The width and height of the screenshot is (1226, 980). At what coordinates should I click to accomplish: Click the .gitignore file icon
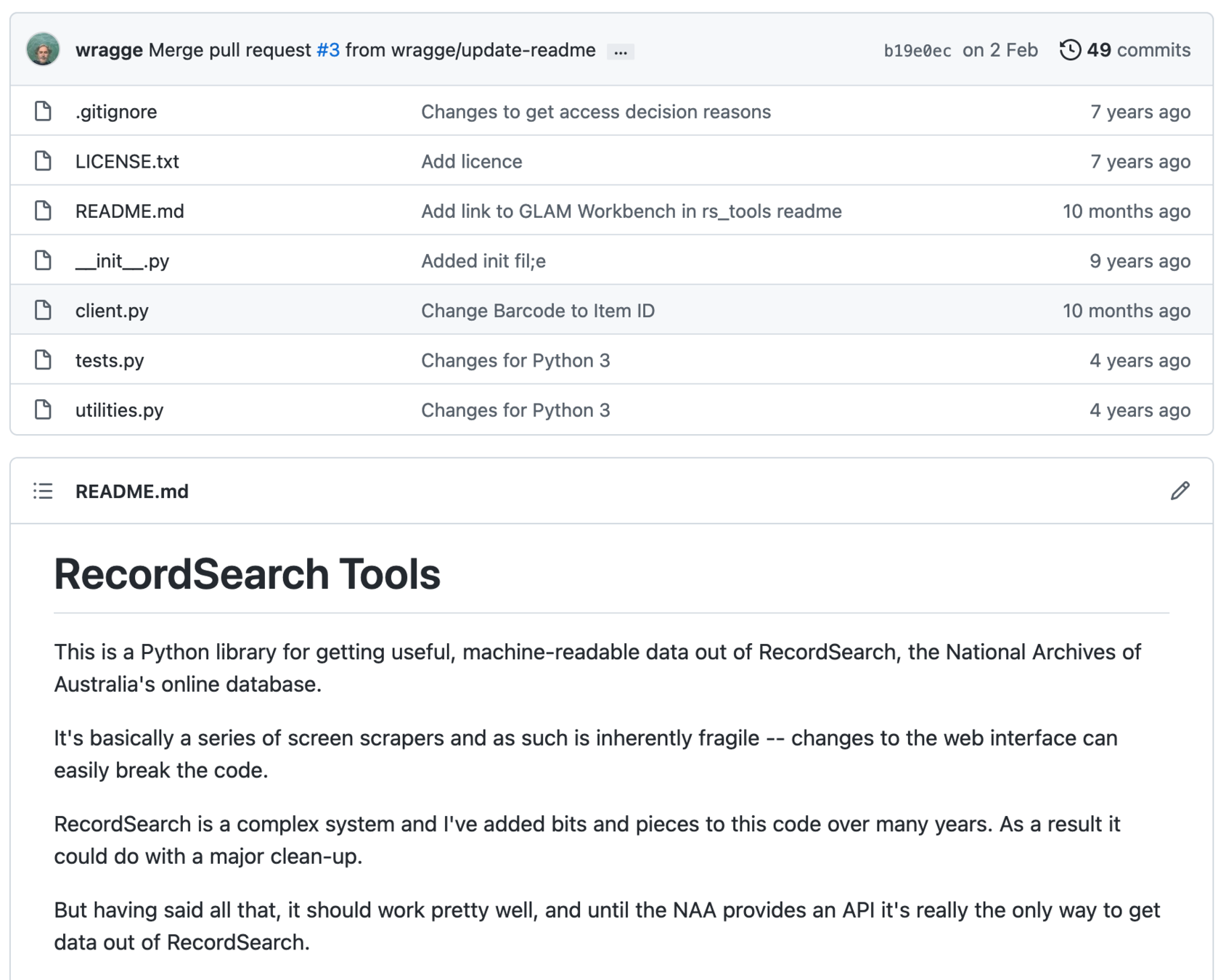(43, 112)
